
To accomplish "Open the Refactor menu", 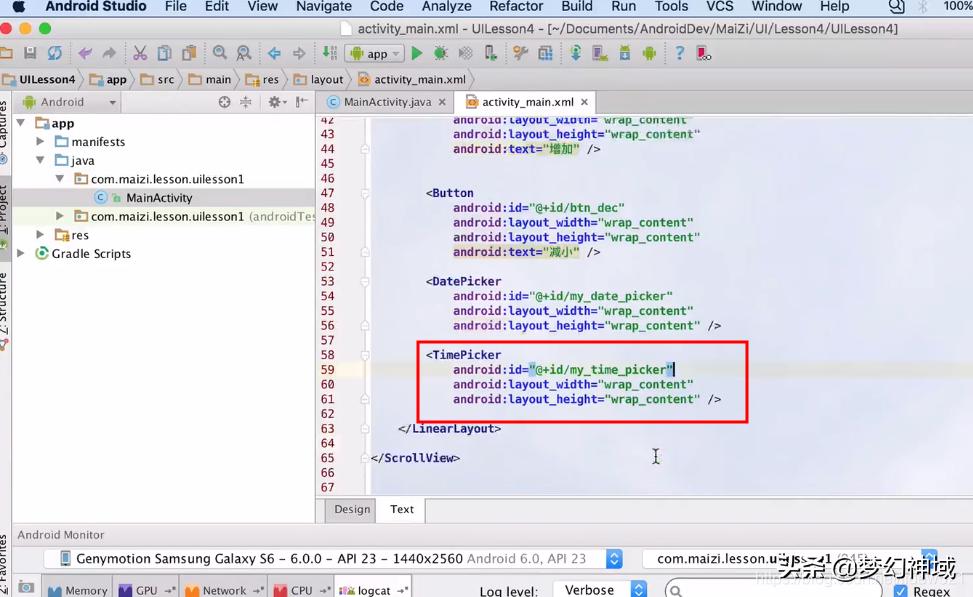I will pos(516,7).
